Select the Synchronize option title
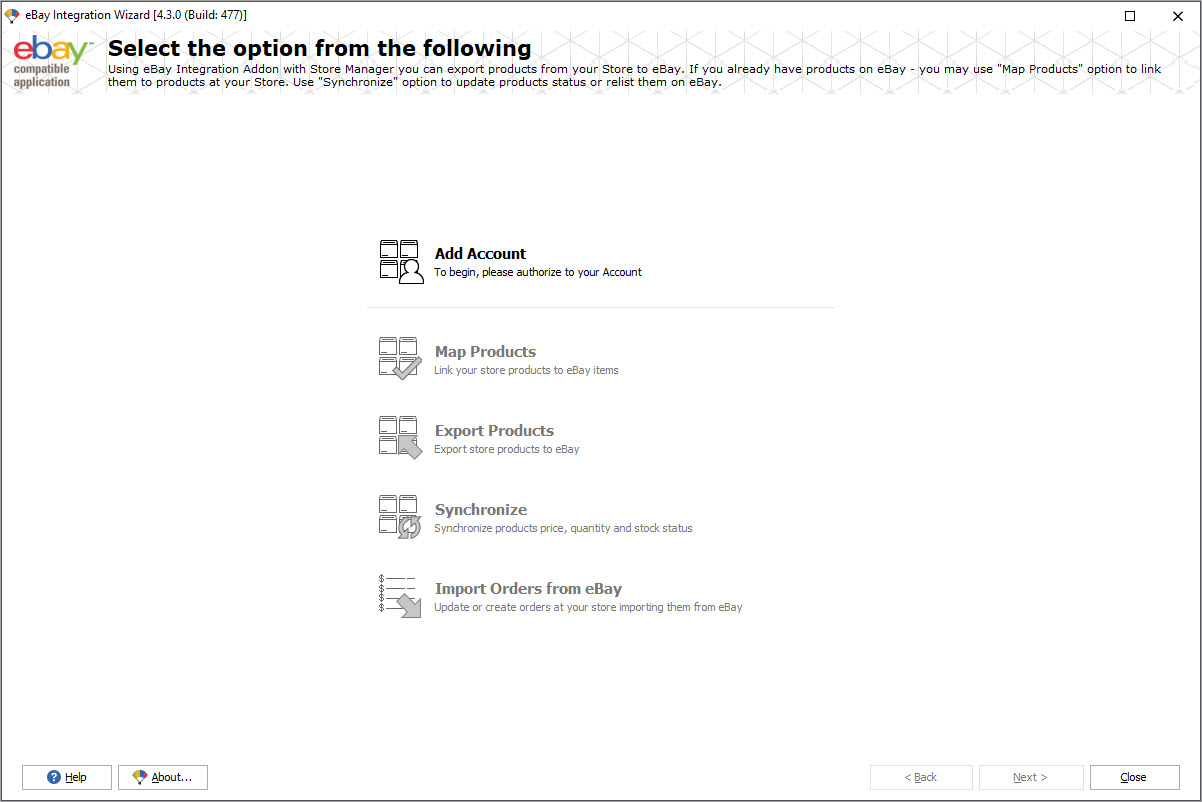 (481, 510)
